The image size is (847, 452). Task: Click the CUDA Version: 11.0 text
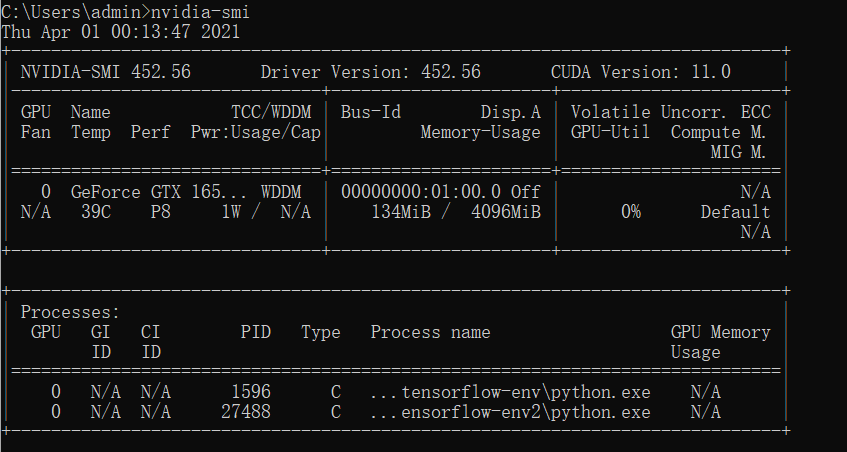(x=641, y=72)
